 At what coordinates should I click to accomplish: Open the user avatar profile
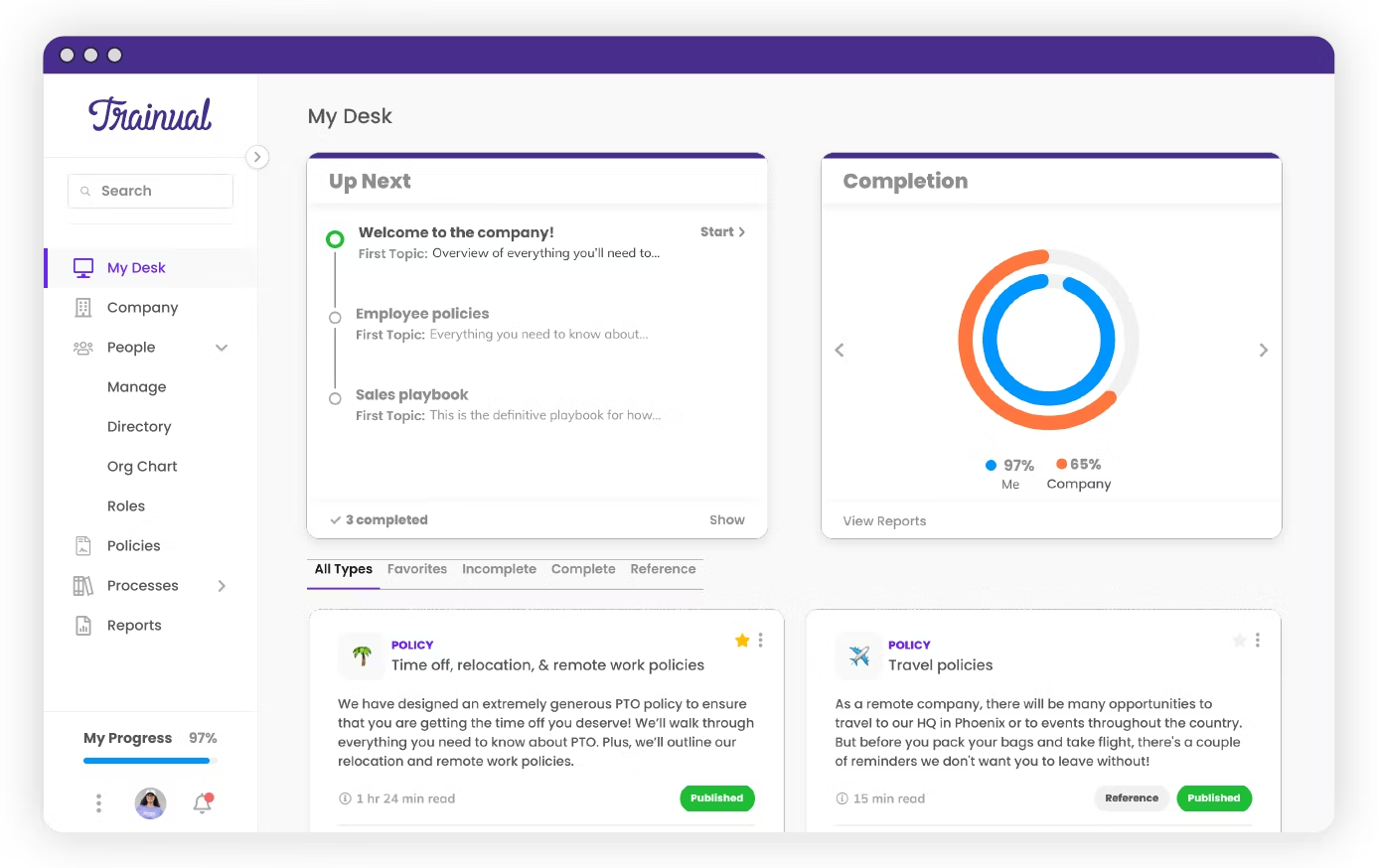click(150, 803)
